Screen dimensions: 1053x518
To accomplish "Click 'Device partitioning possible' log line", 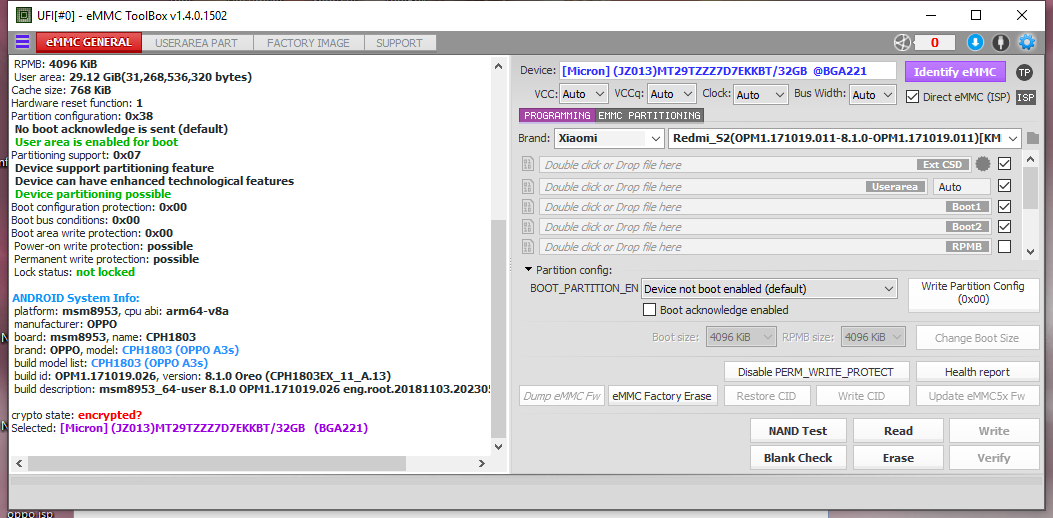I will [x=93, y=194].
